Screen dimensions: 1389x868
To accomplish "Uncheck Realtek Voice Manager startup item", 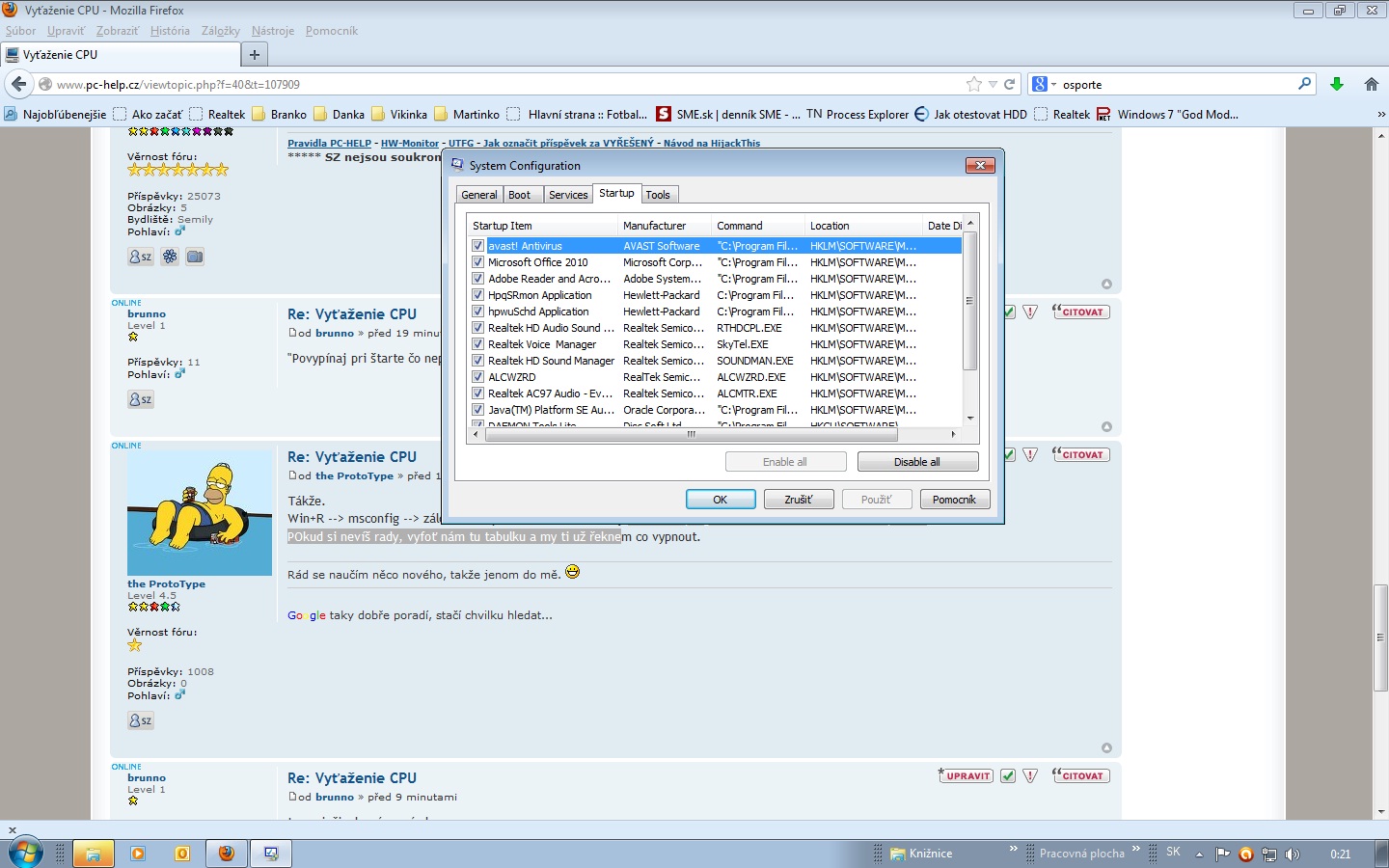I will pyautogui.click(x=477, y=344).
